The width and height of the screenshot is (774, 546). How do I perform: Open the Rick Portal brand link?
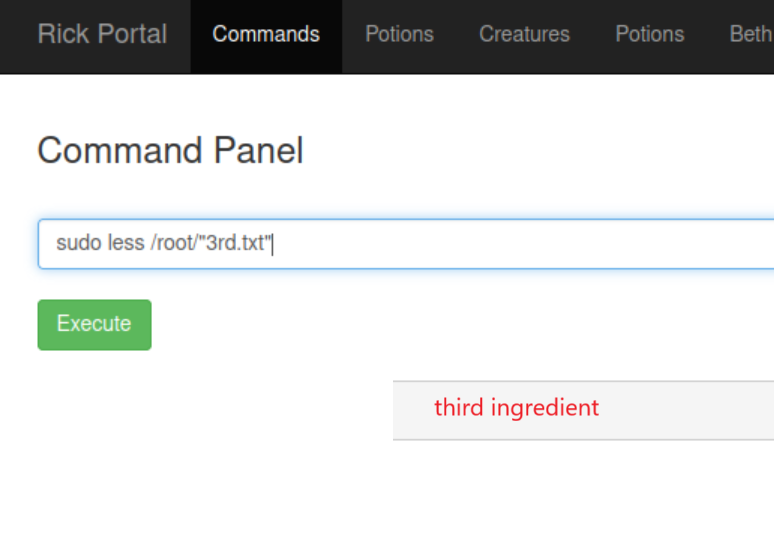coord(102,34)
